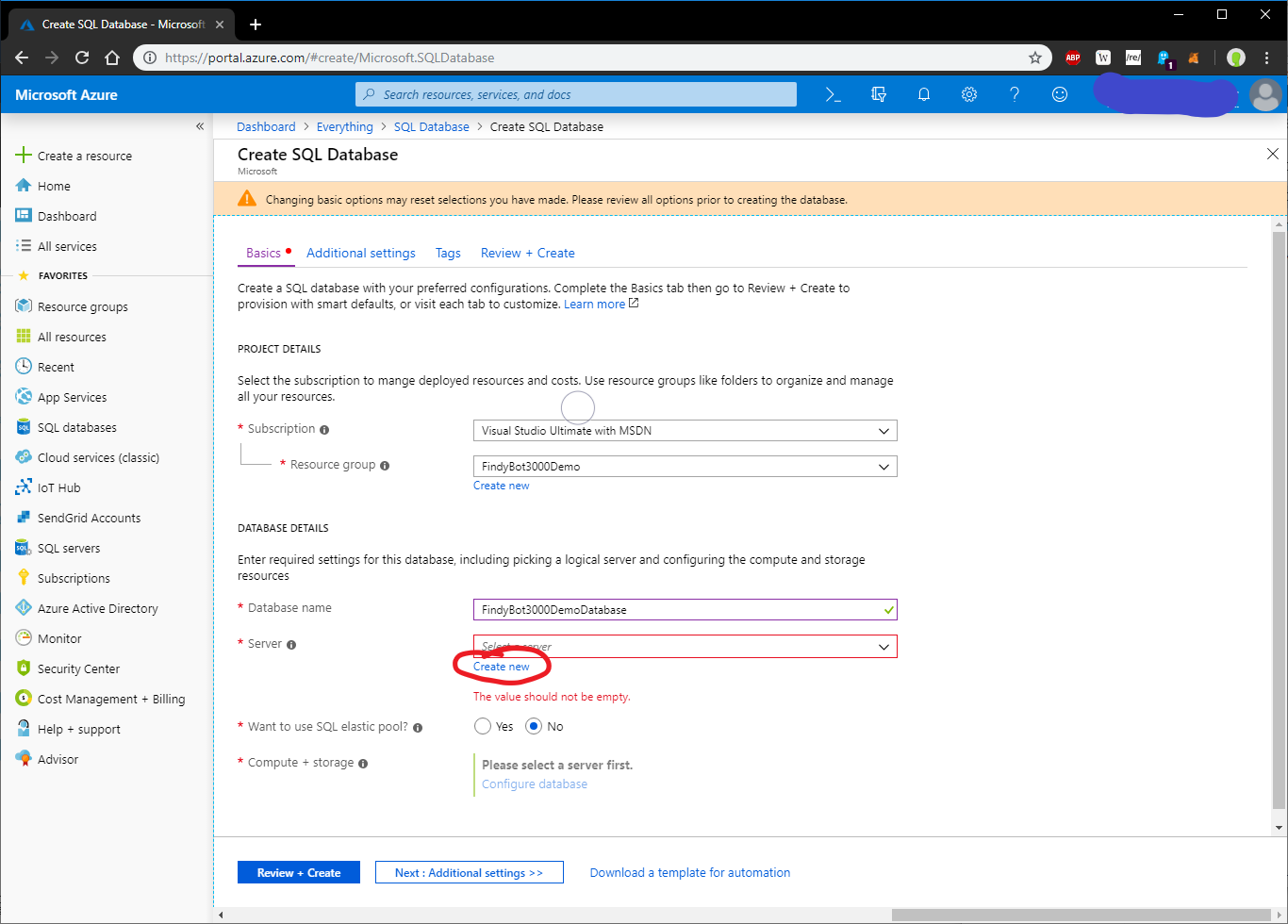Screen dimensions: 1288x924
Task: Open the Resource group dropdown
Action: (685, 467)
